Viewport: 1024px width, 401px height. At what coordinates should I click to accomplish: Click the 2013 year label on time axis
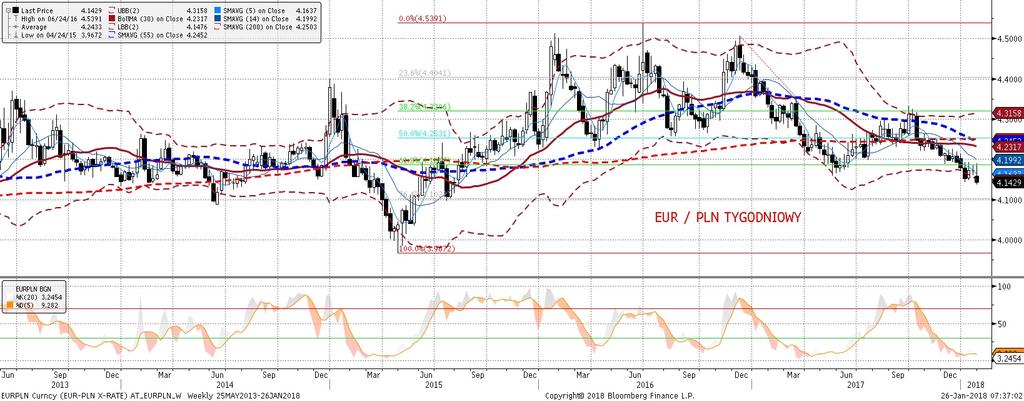[x=60, y=386]
